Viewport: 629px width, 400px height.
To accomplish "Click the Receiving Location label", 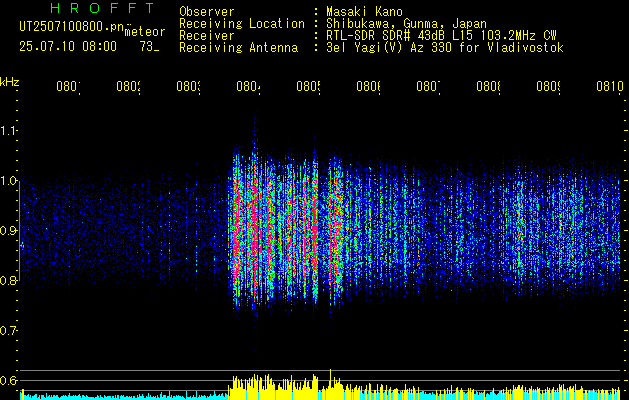I will coord(242,24).
